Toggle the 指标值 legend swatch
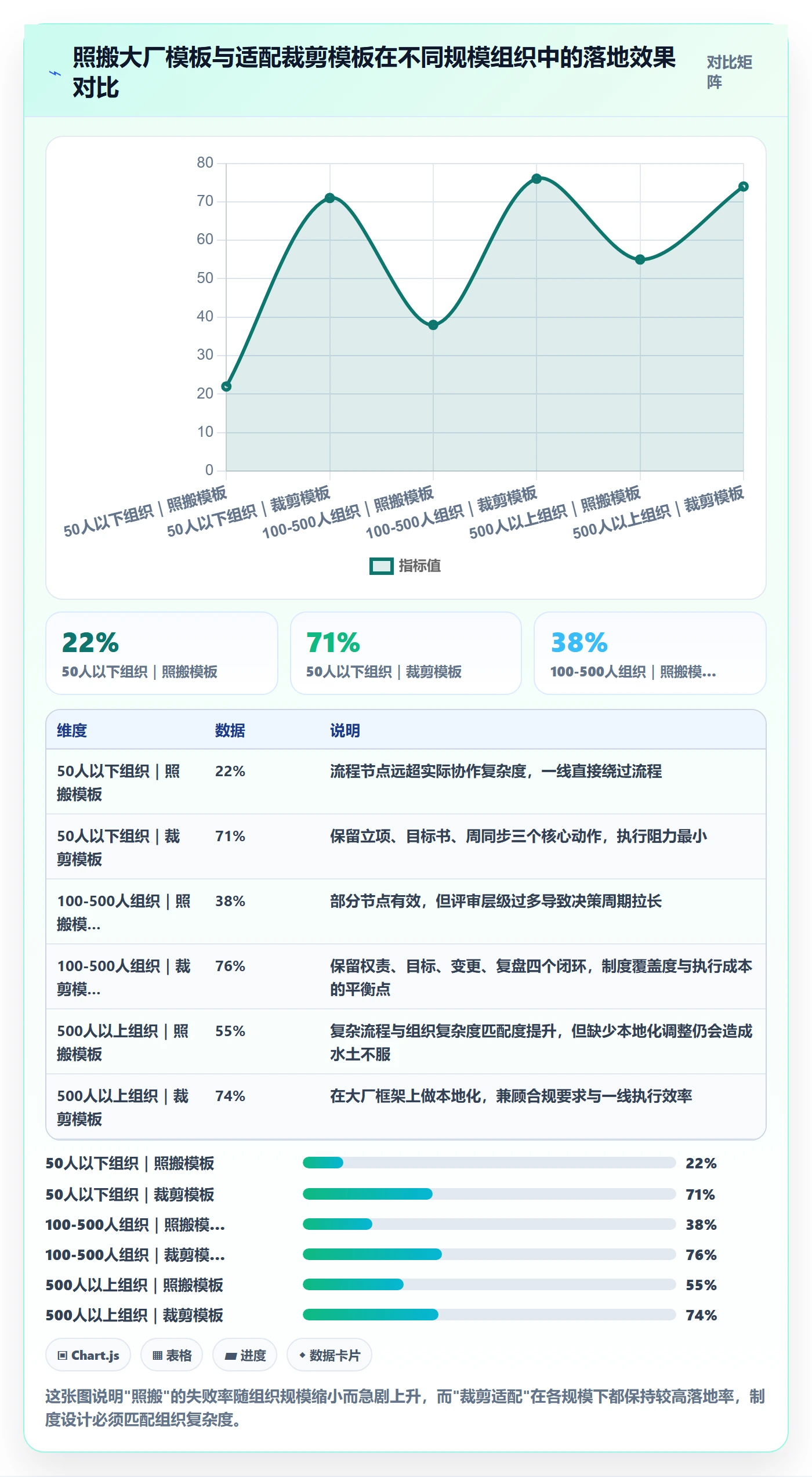The width and height of the screenshot is (812, 1477). coord(381,566)
